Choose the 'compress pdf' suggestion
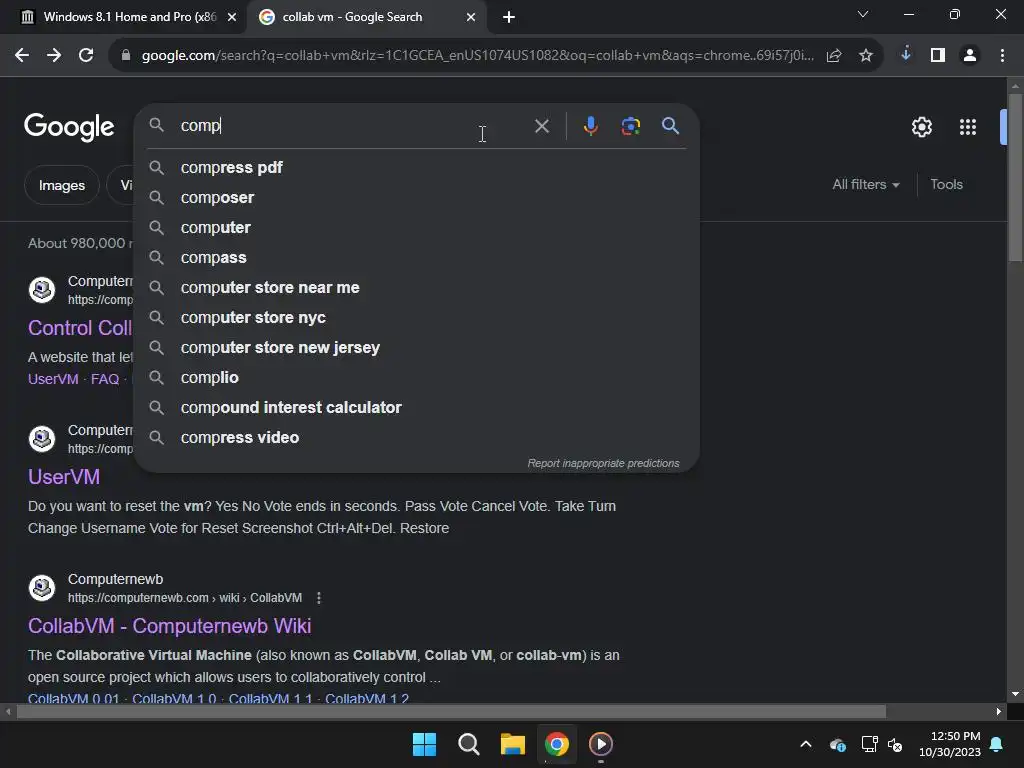Screen dimensions: 1024x768 coord(417,168)
